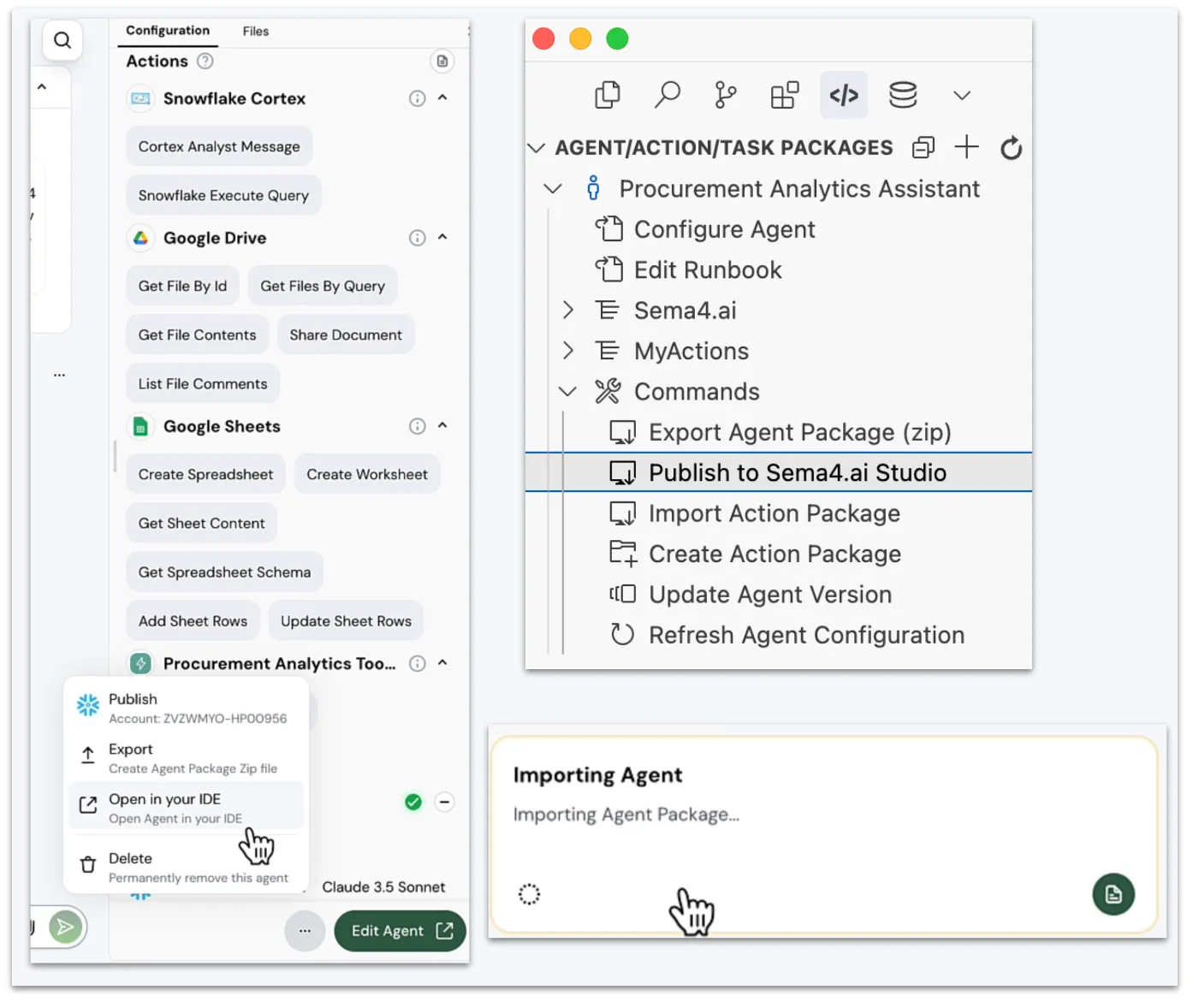The width and height of the screenshot is (1193, 1008).
Task: Choose Open in your IDE menu entry
Action: pos(186,807)
